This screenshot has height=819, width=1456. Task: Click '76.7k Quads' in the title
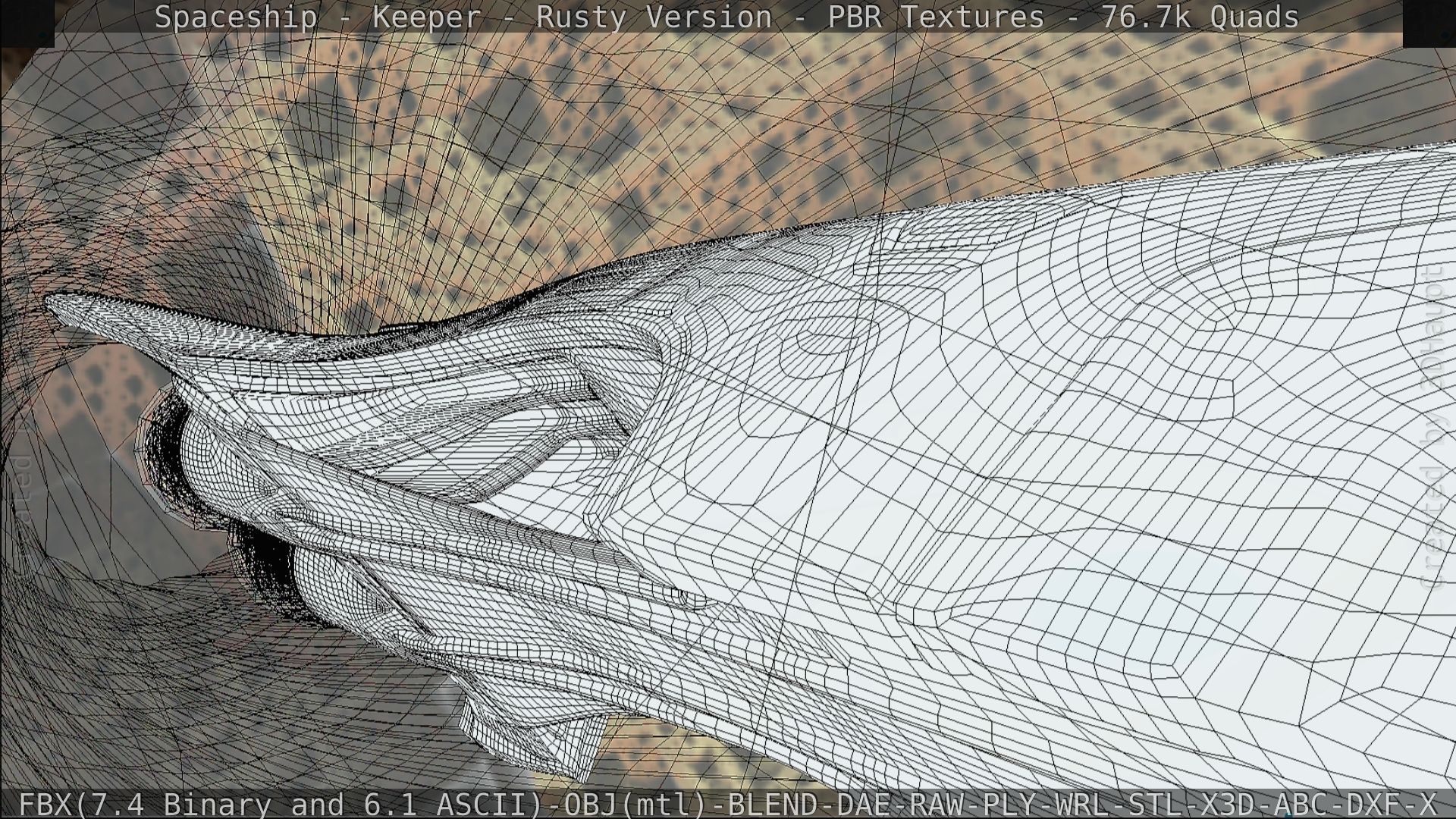(1200, 17)
